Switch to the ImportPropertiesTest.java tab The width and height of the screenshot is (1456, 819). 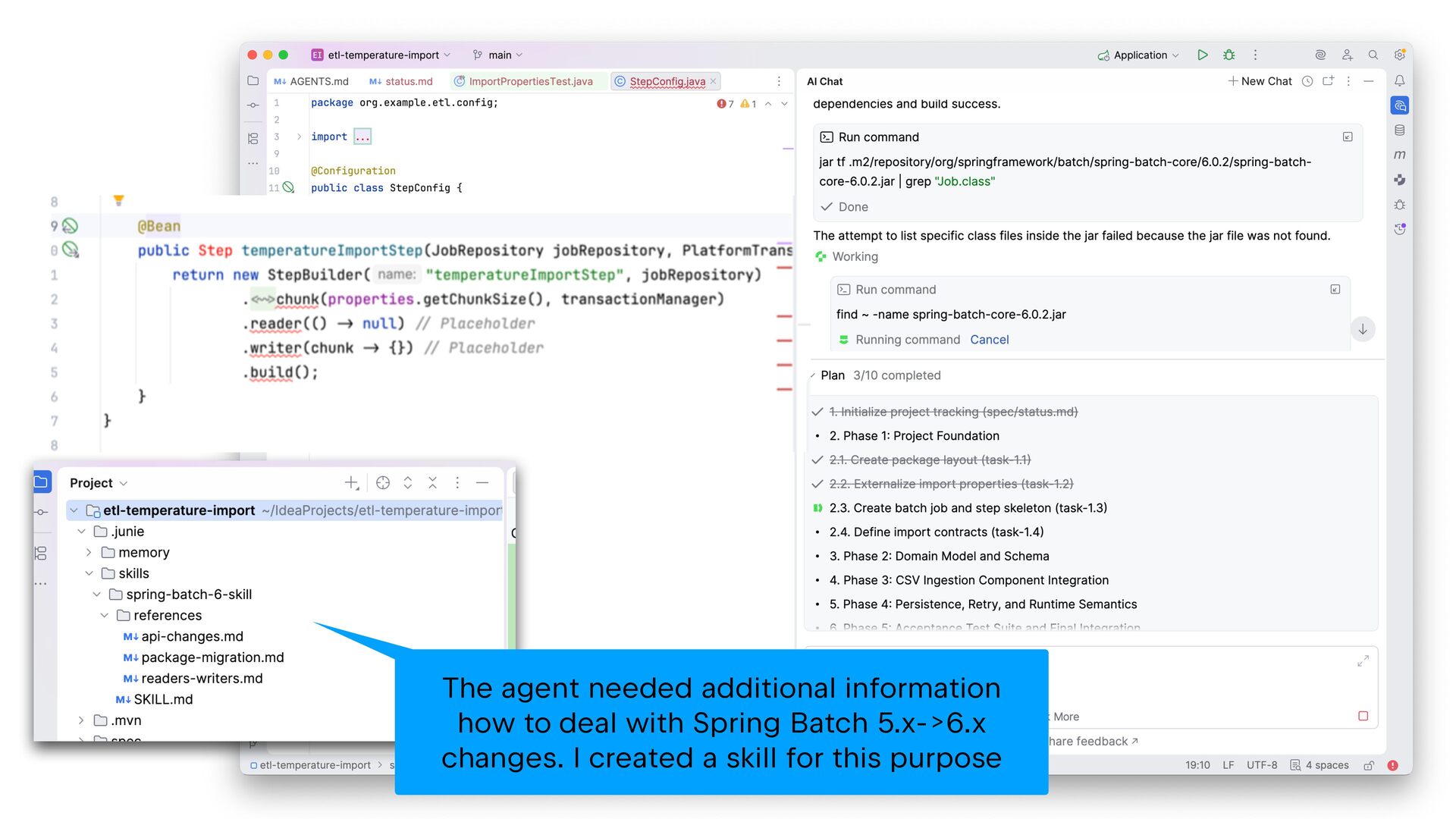tap(529, 81)
